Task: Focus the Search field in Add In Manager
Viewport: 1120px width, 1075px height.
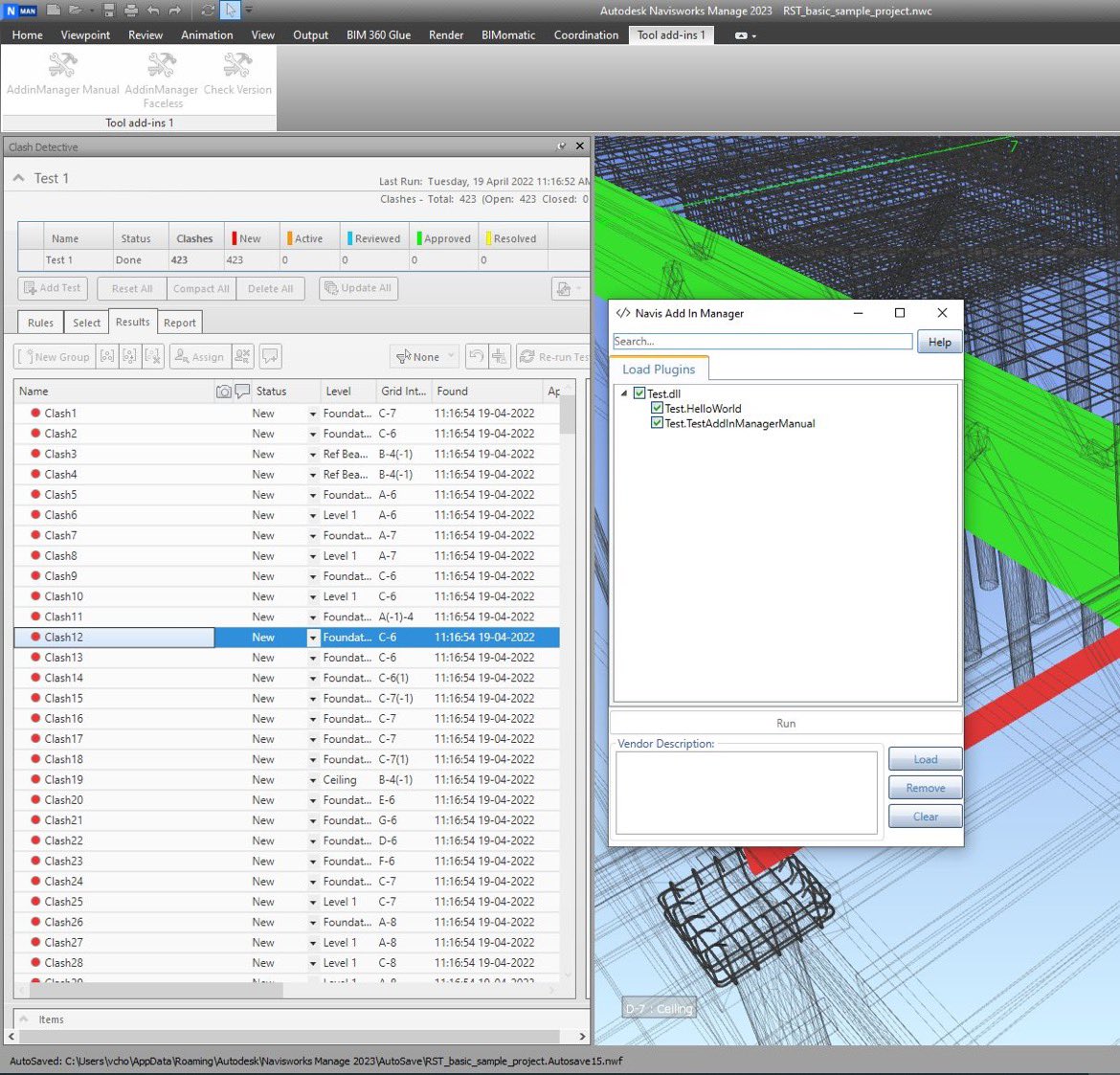Action: tap(762, 342)
